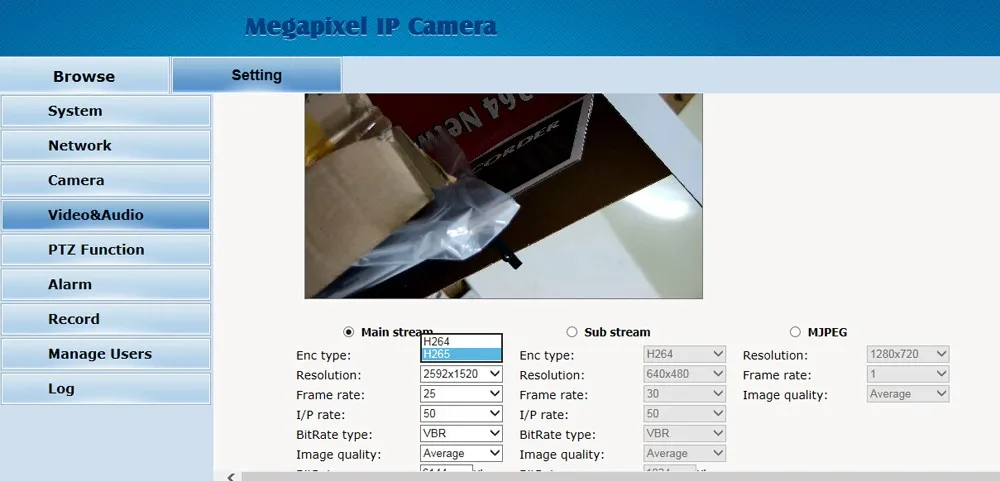Click the Main stream Enc type label

pos(323,355)
